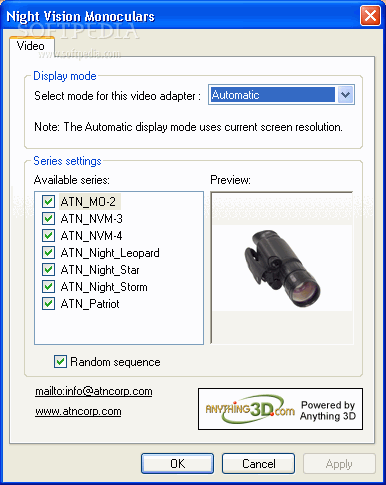The image size is (386, 485).
Task: Toggle the ATN_MO-2 checkbox
Action: click(48, 201)
